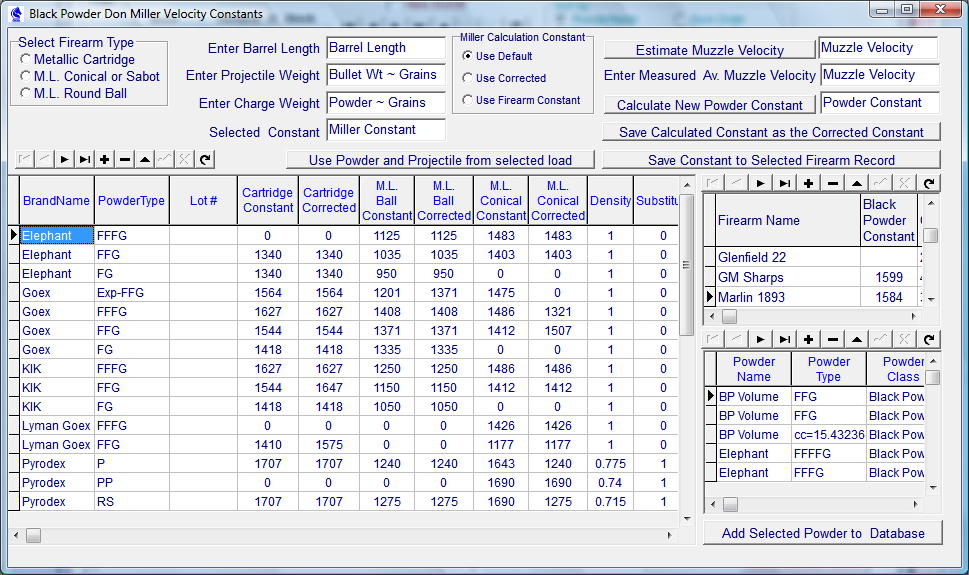Select the GM Sharps firearm row
This screenshot has width=969, height=575.
(x=751, y=277)
